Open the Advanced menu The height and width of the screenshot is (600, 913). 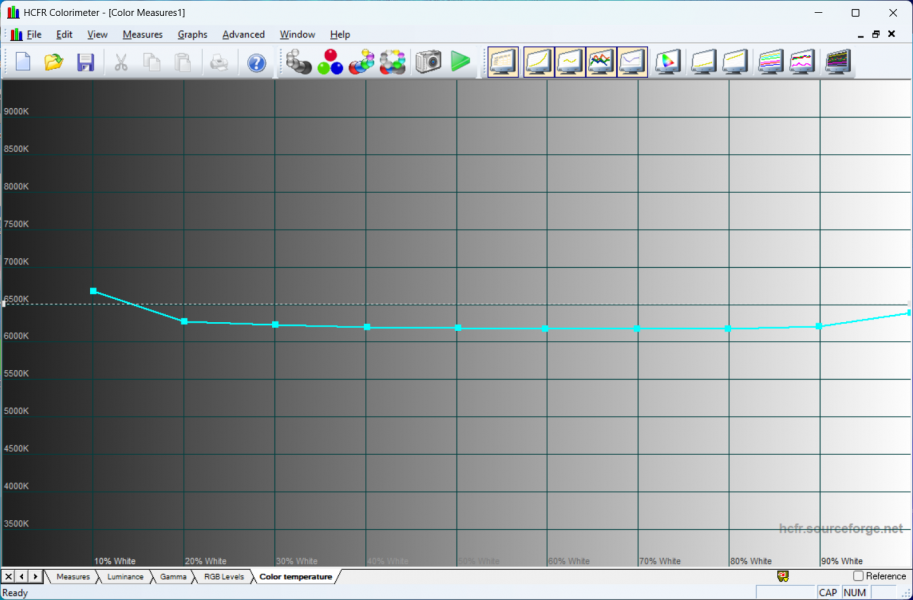pyautogui.click(x=243, y=34)
